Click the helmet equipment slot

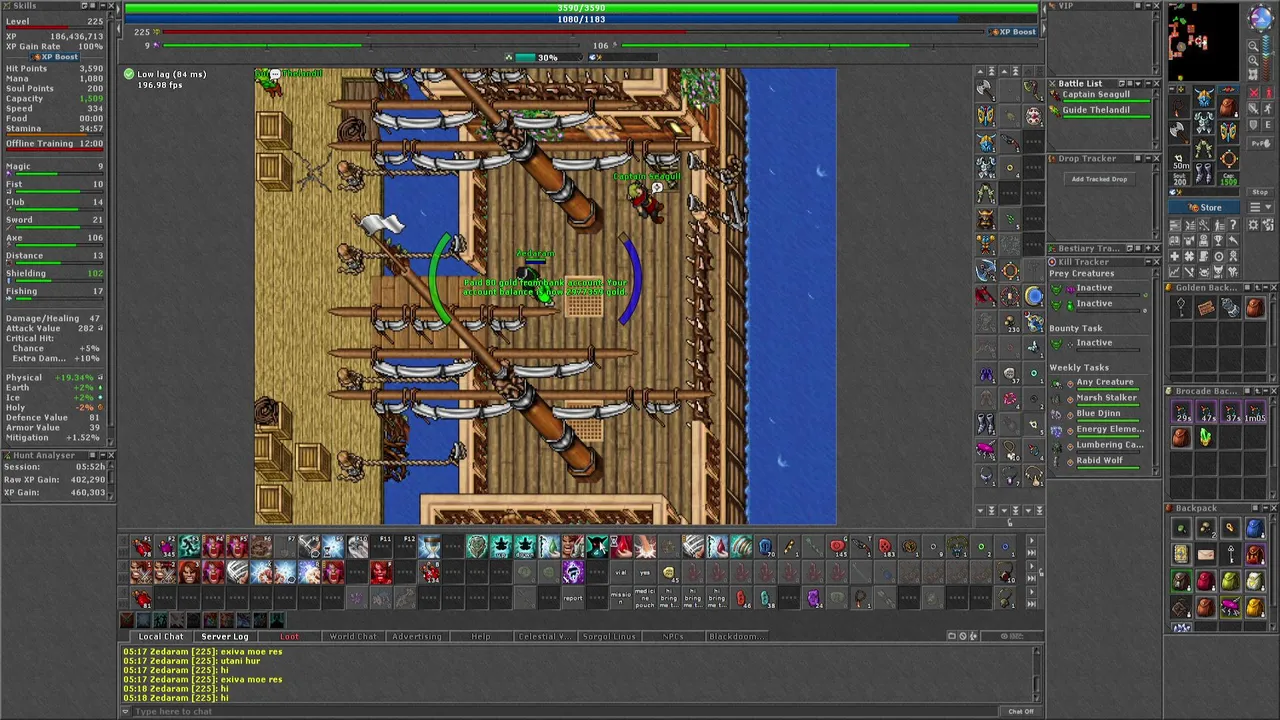point(1203,96)
